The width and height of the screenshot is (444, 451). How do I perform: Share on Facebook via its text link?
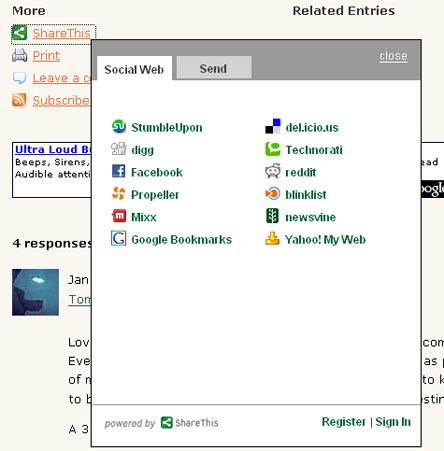(157, 172)
